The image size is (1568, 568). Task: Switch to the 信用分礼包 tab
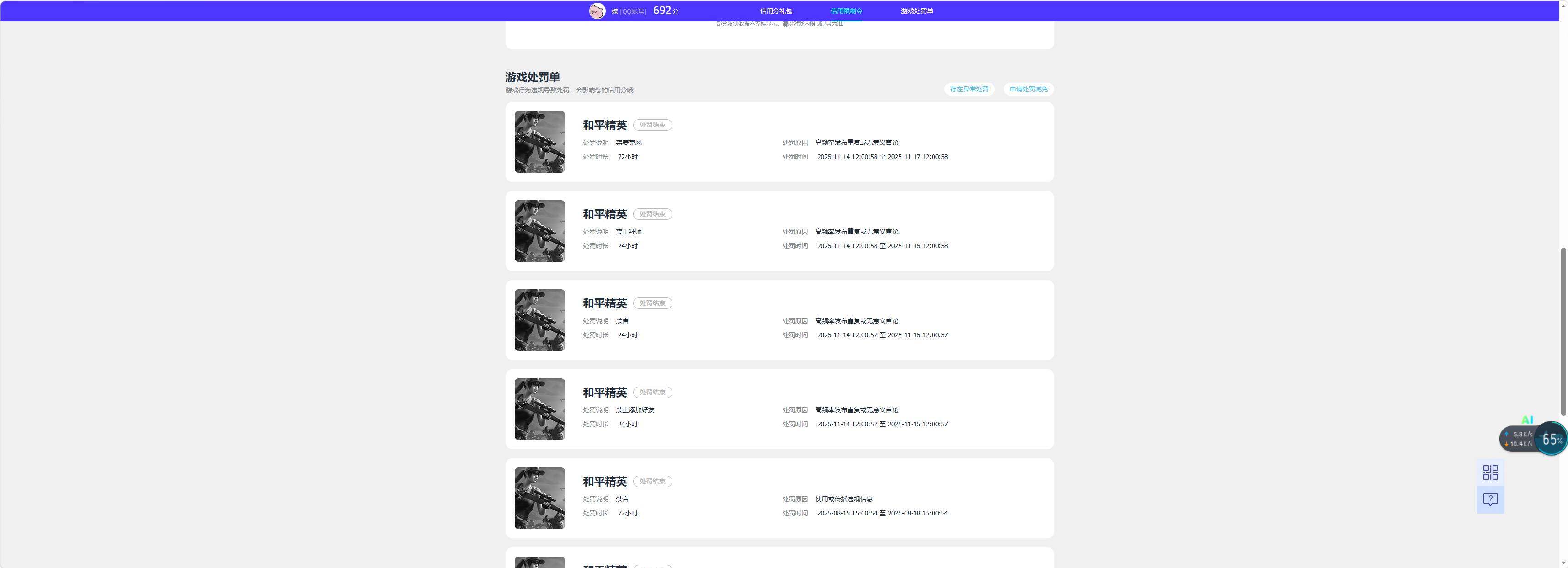[x=775, y=11]
